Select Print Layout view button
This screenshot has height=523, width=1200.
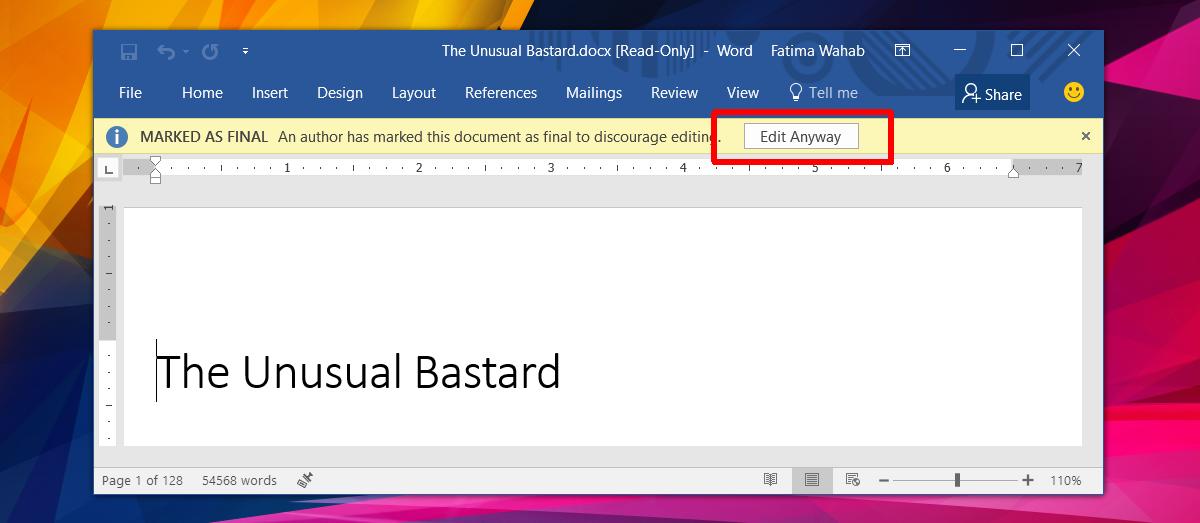point(812,480)
